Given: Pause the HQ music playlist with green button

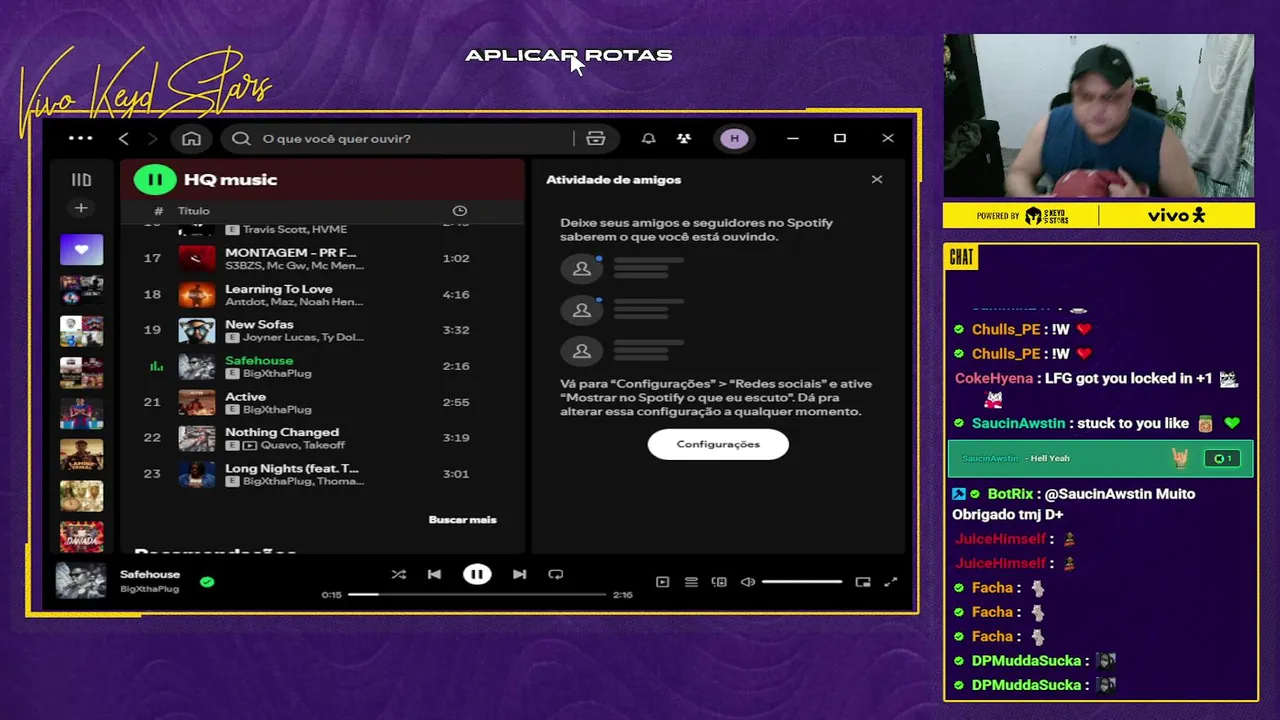Looking at the screenshot, I should (155, 180).
